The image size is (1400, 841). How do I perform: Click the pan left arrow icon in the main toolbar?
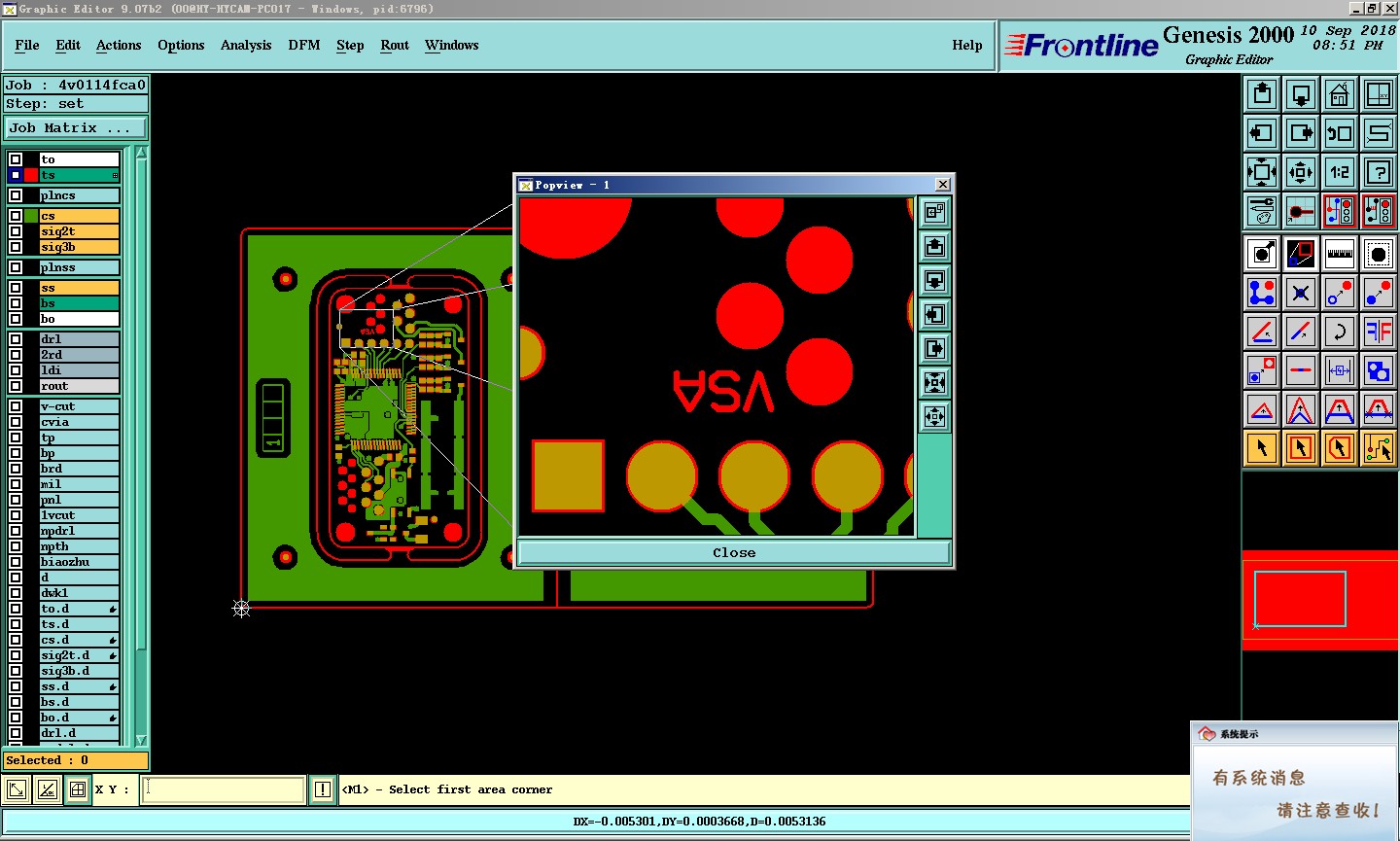pyautogui.click(x=1262, y=133)
